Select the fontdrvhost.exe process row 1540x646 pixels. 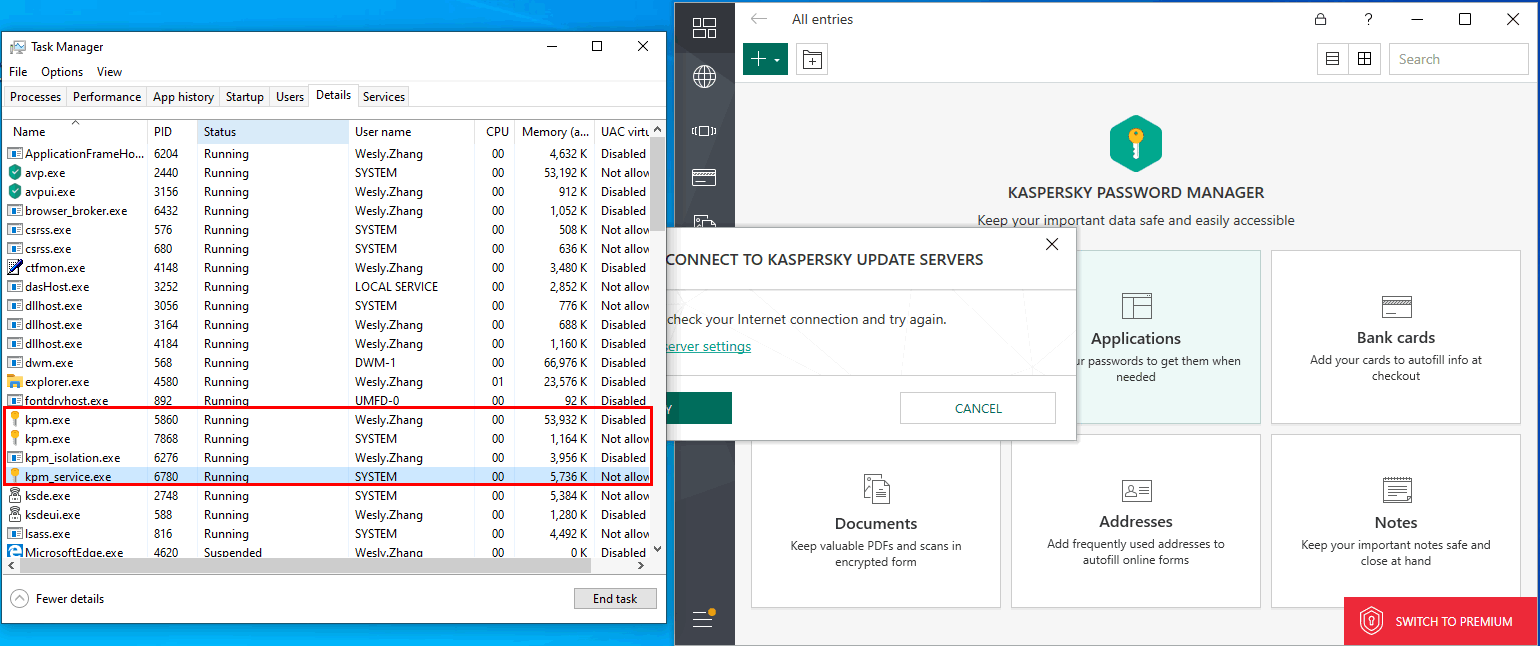tap(327, 401)
